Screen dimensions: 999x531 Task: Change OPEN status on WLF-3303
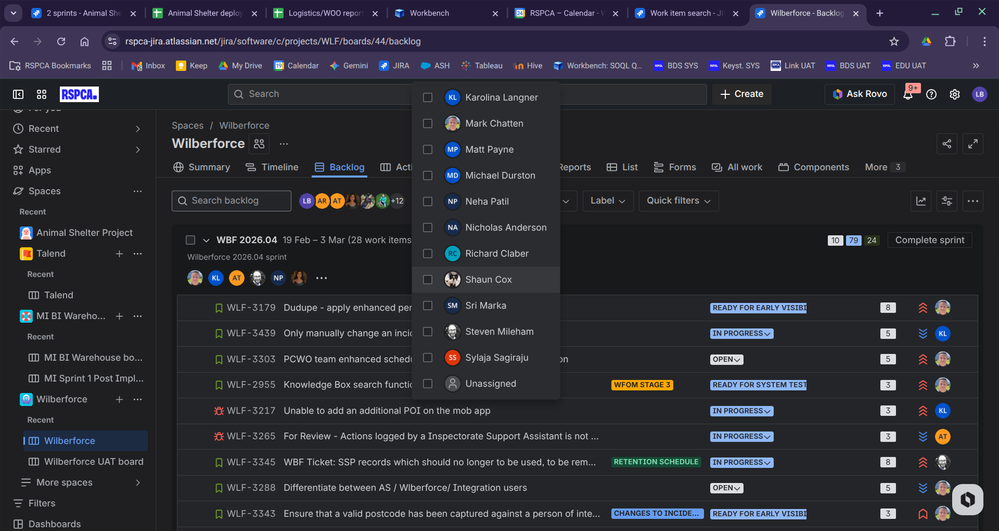pos(726,360)
